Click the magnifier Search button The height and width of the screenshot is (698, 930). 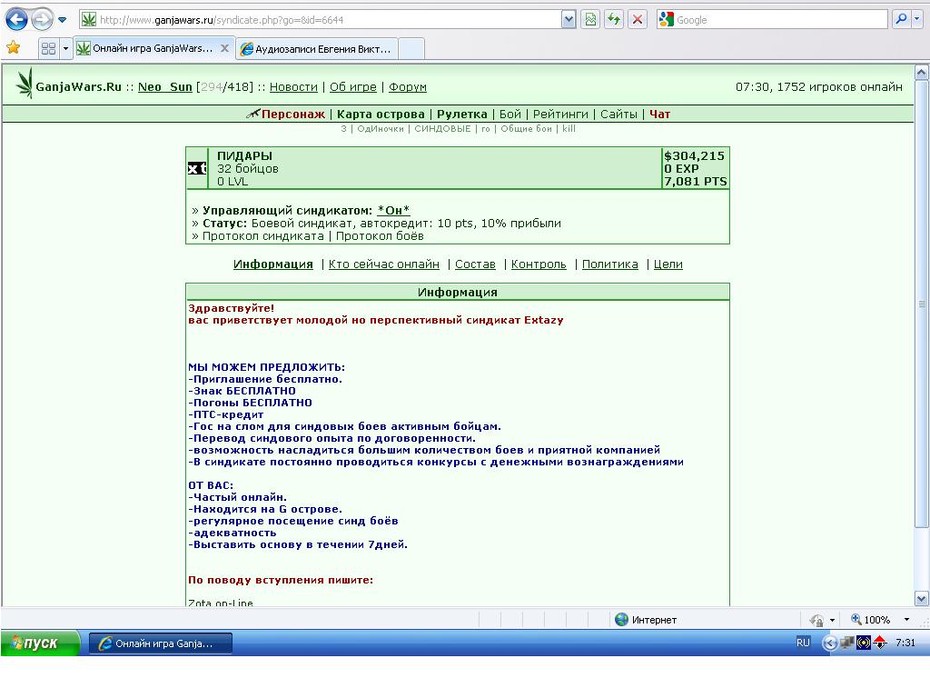901,20
